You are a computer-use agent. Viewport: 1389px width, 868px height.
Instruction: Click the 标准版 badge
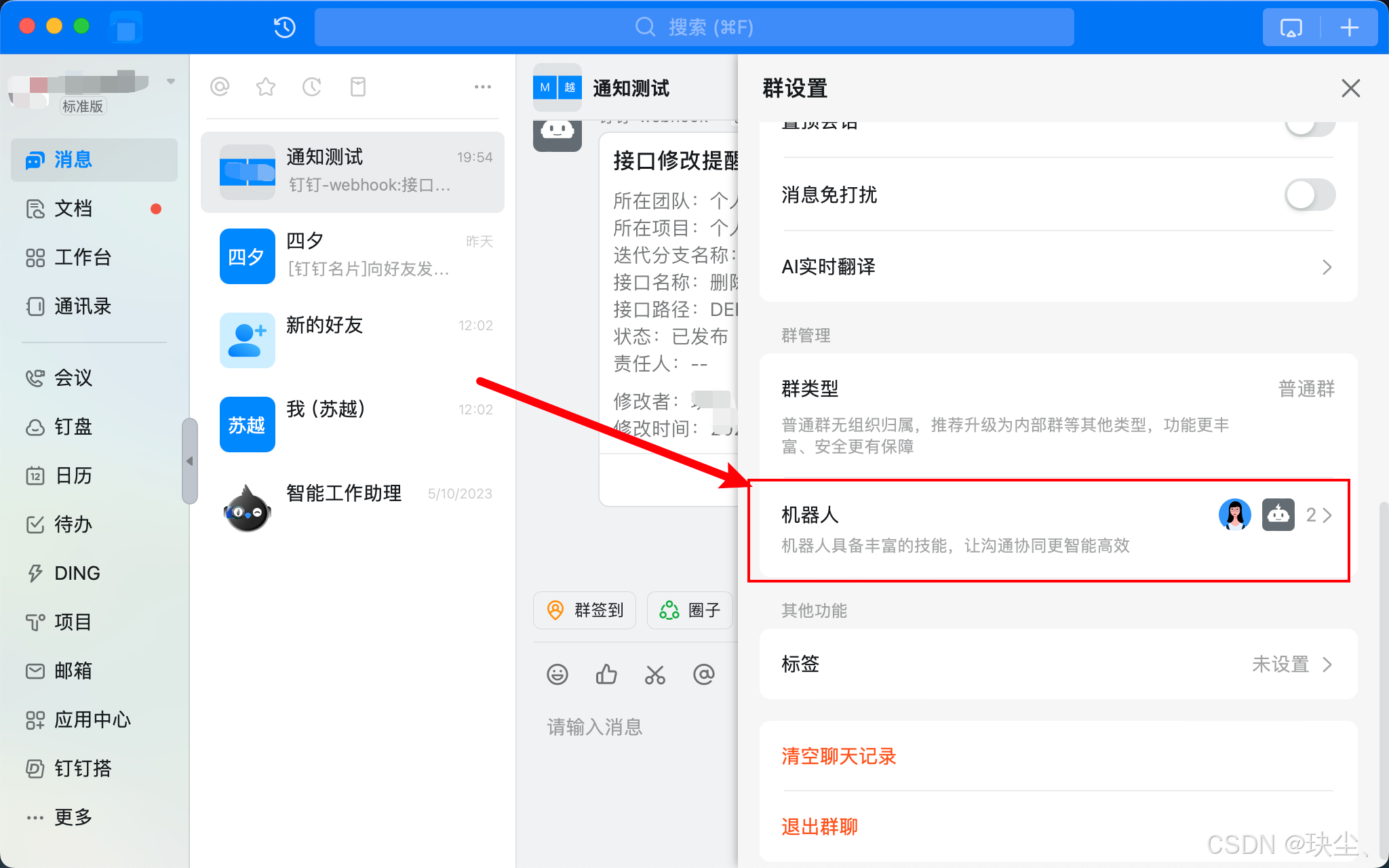(x=83, y=106)
